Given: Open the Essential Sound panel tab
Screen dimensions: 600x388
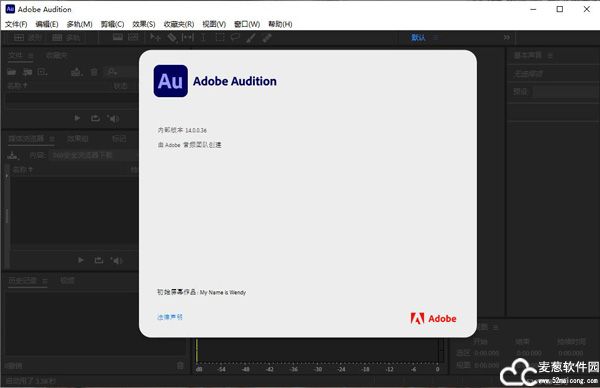Looking at the screenshot, I should (528, 55).
